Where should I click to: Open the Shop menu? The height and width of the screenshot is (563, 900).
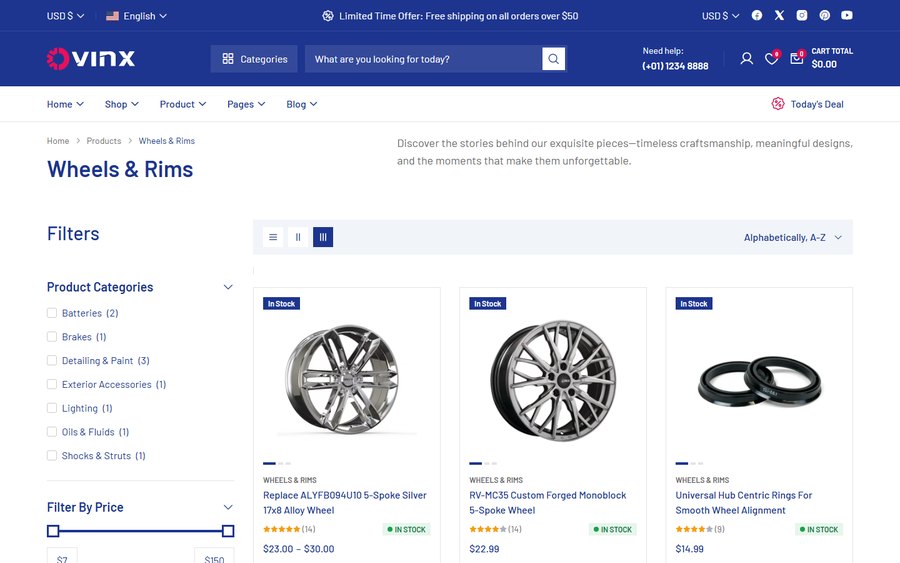pyautogui.click(x=122, y=104)
